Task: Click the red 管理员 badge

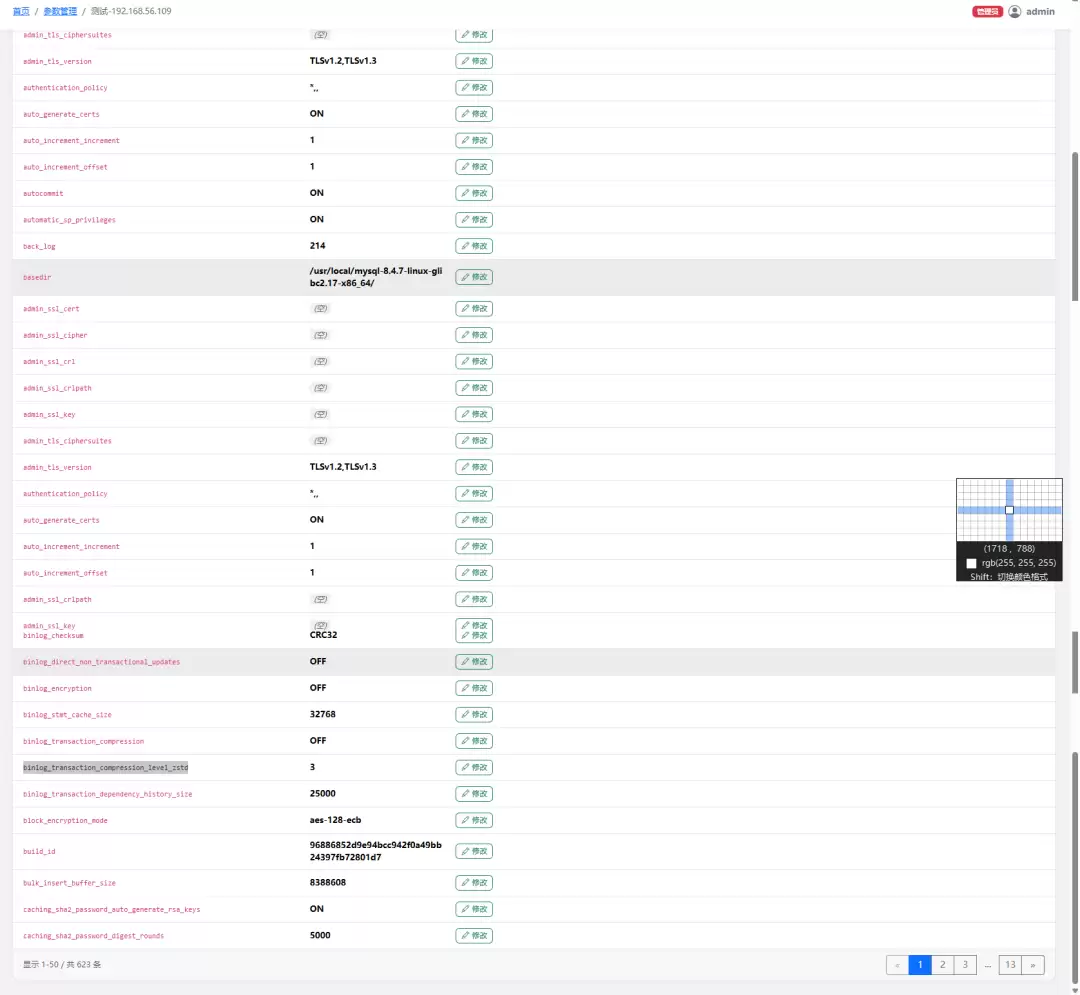Action: (987, 12)
